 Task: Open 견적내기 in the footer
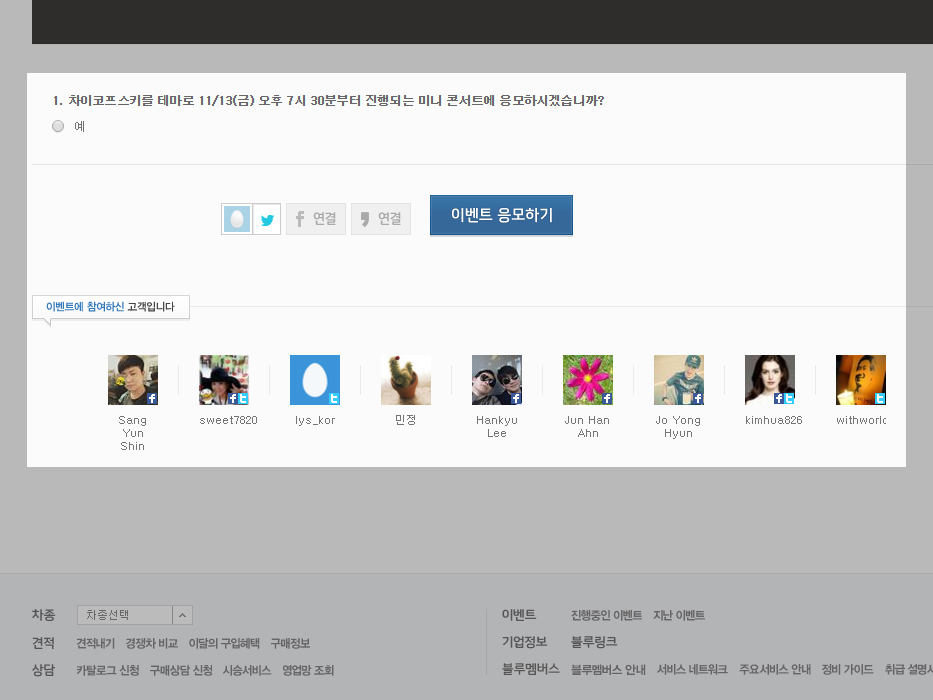[95, 643]
